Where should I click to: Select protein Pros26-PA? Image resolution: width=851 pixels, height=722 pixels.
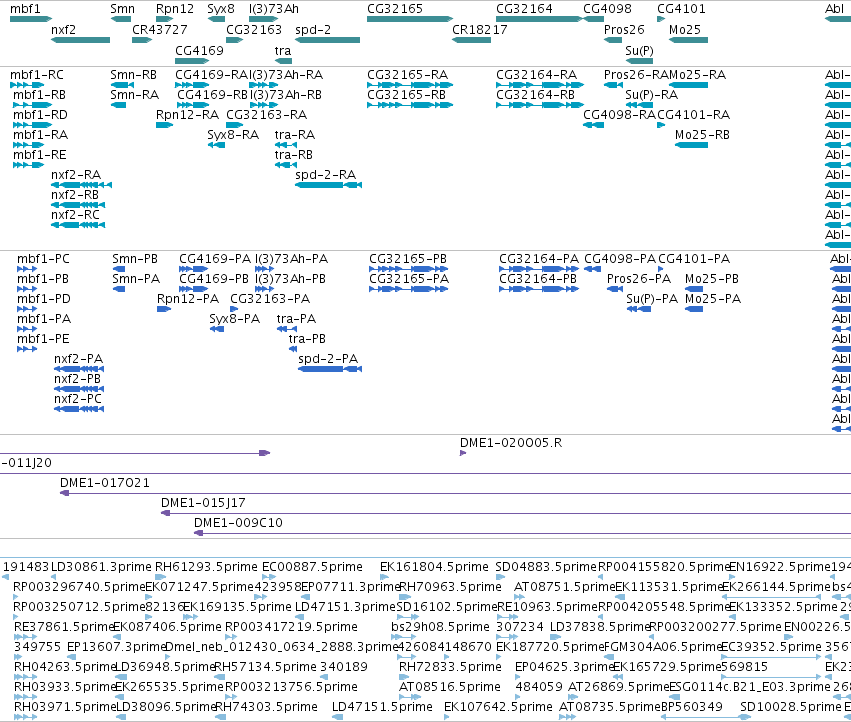615,289
